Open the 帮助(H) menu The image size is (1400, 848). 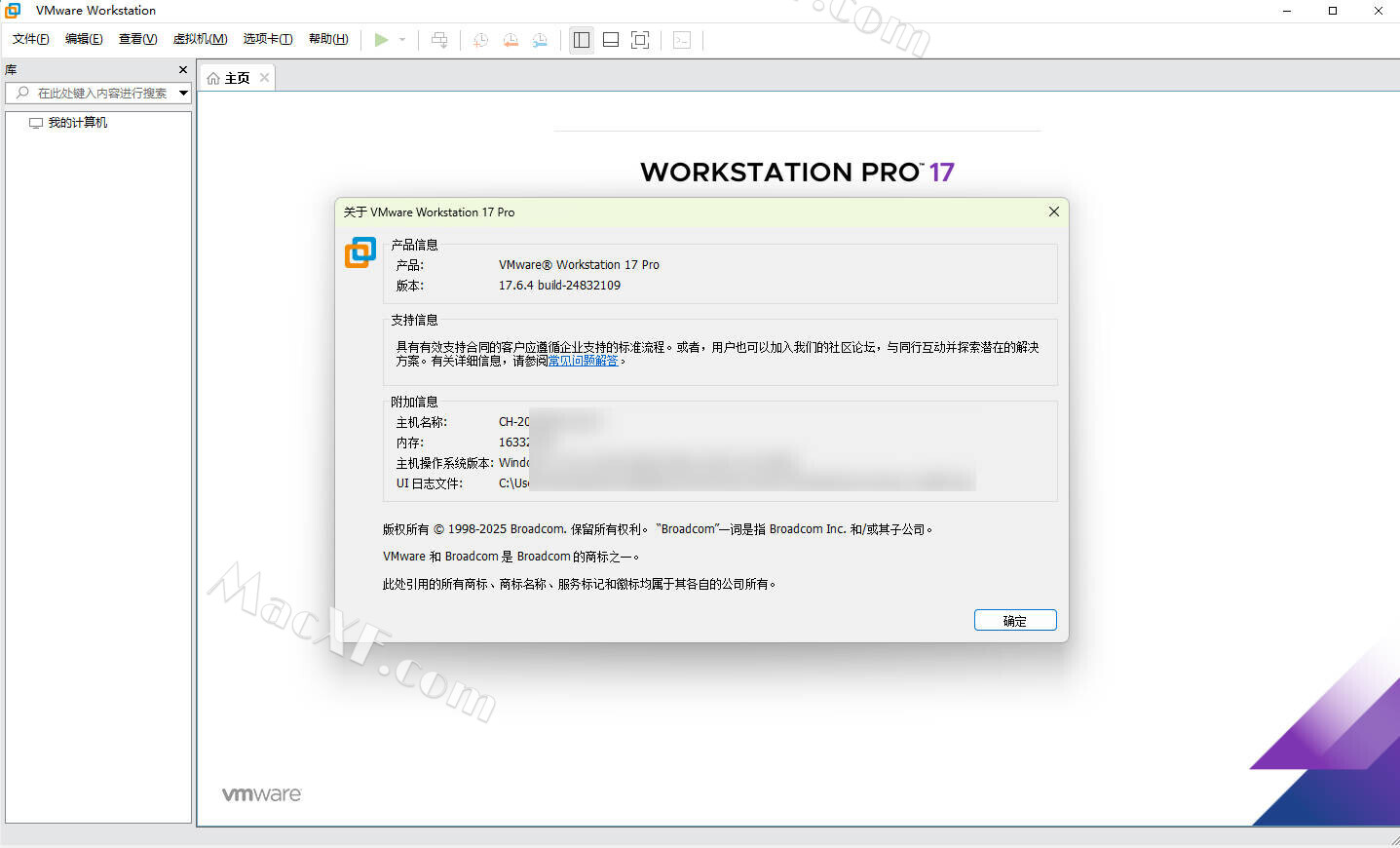(x=328, y=39)
